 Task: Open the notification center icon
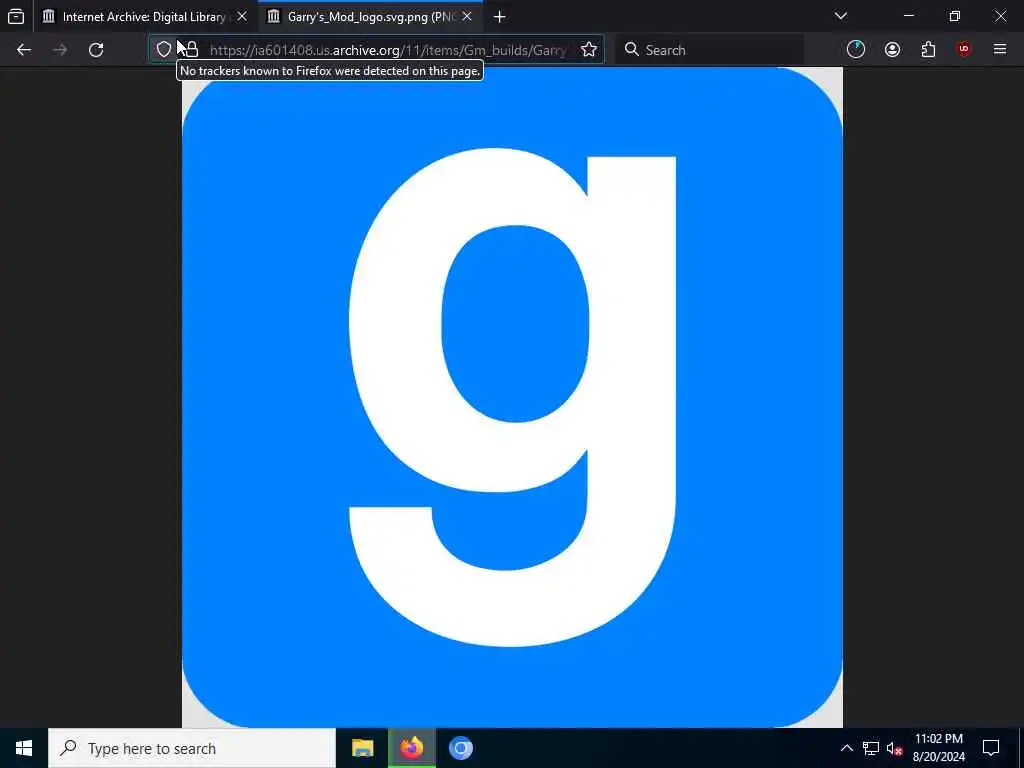991,748
